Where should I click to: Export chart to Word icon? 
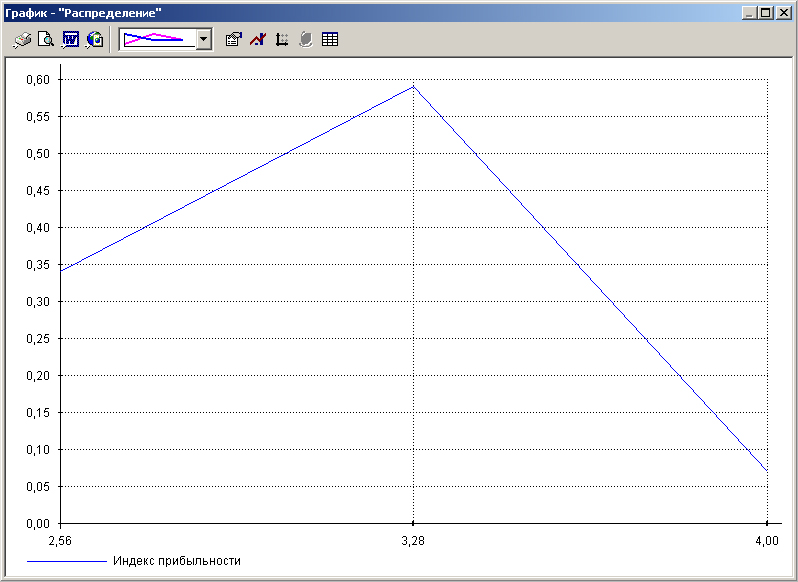pyautogui.click(x=70, y=40)
